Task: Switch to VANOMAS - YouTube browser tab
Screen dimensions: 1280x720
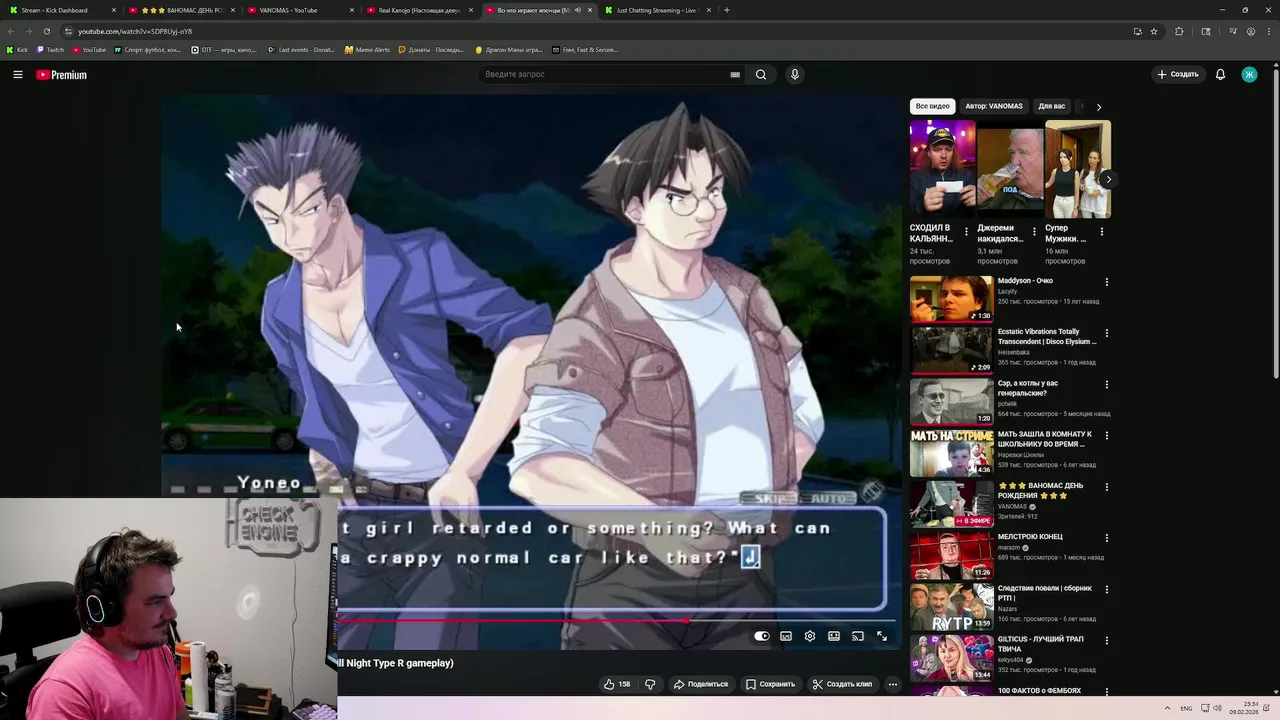Action: pyautogui.click(x=300, y=10)
